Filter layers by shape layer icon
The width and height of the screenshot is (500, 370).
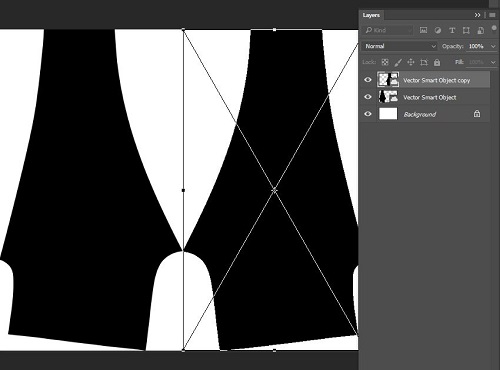pyautogui.click(x=466, y=30)
